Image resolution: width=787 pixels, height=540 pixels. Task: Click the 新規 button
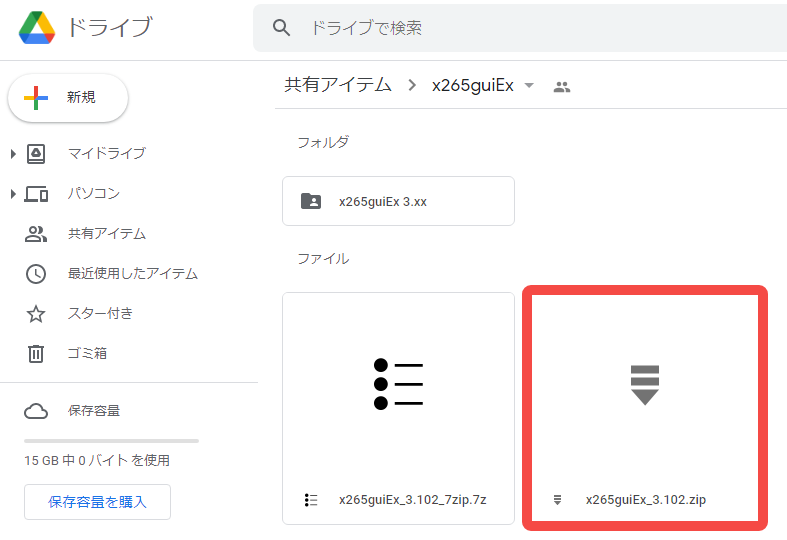(68, 97)
